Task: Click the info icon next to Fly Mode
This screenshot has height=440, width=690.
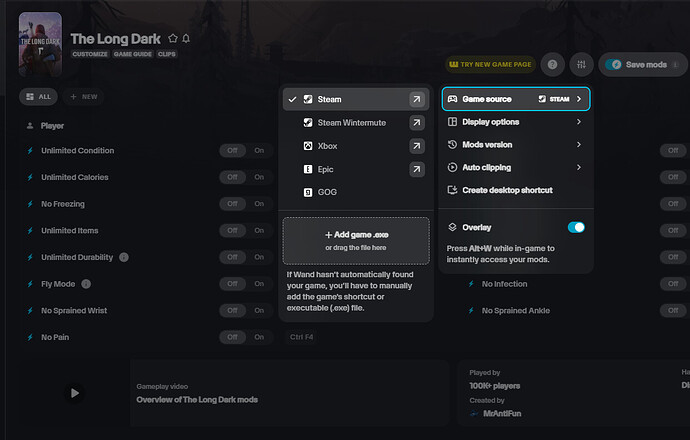Action: [86, 284]
